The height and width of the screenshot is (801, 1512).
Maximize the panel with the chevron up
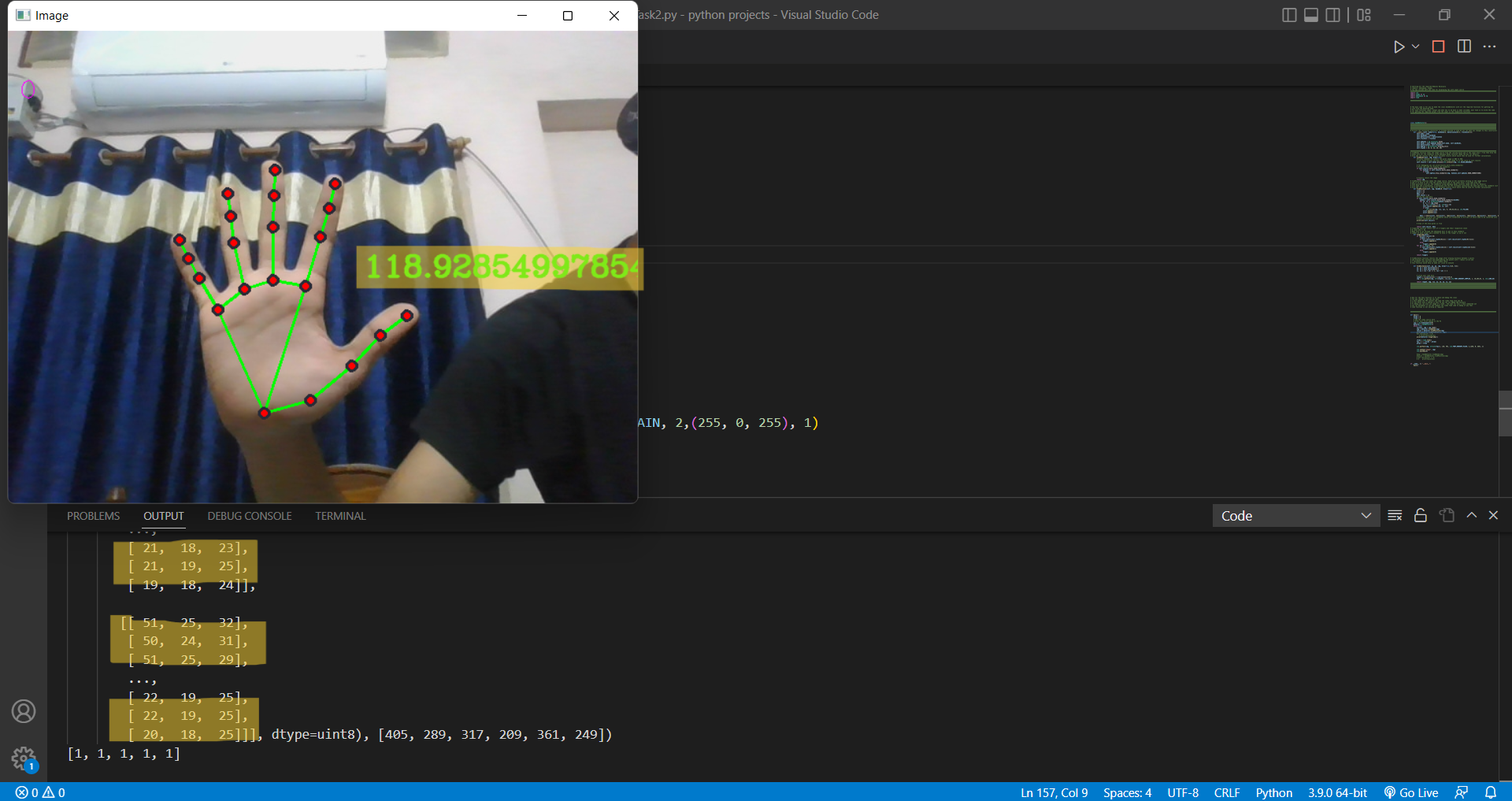(1471, 515)
